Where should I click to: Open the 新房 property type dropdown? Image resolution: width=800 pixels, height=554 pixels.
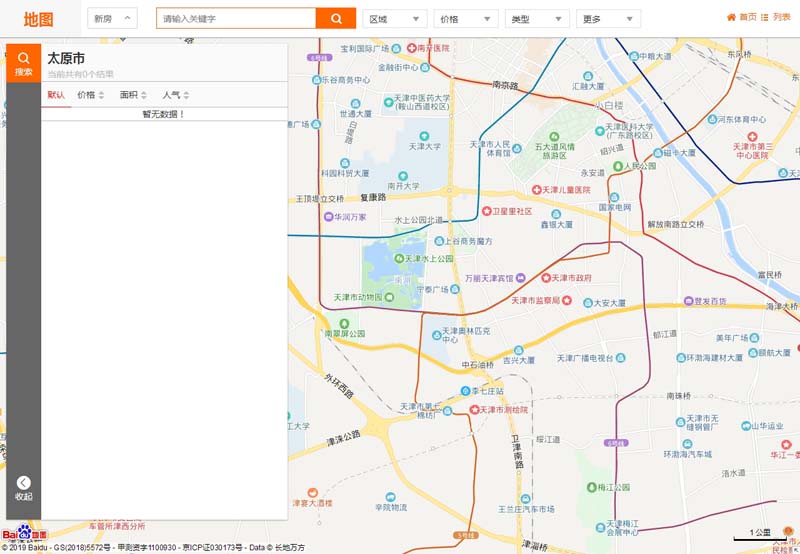pos(112,19)
